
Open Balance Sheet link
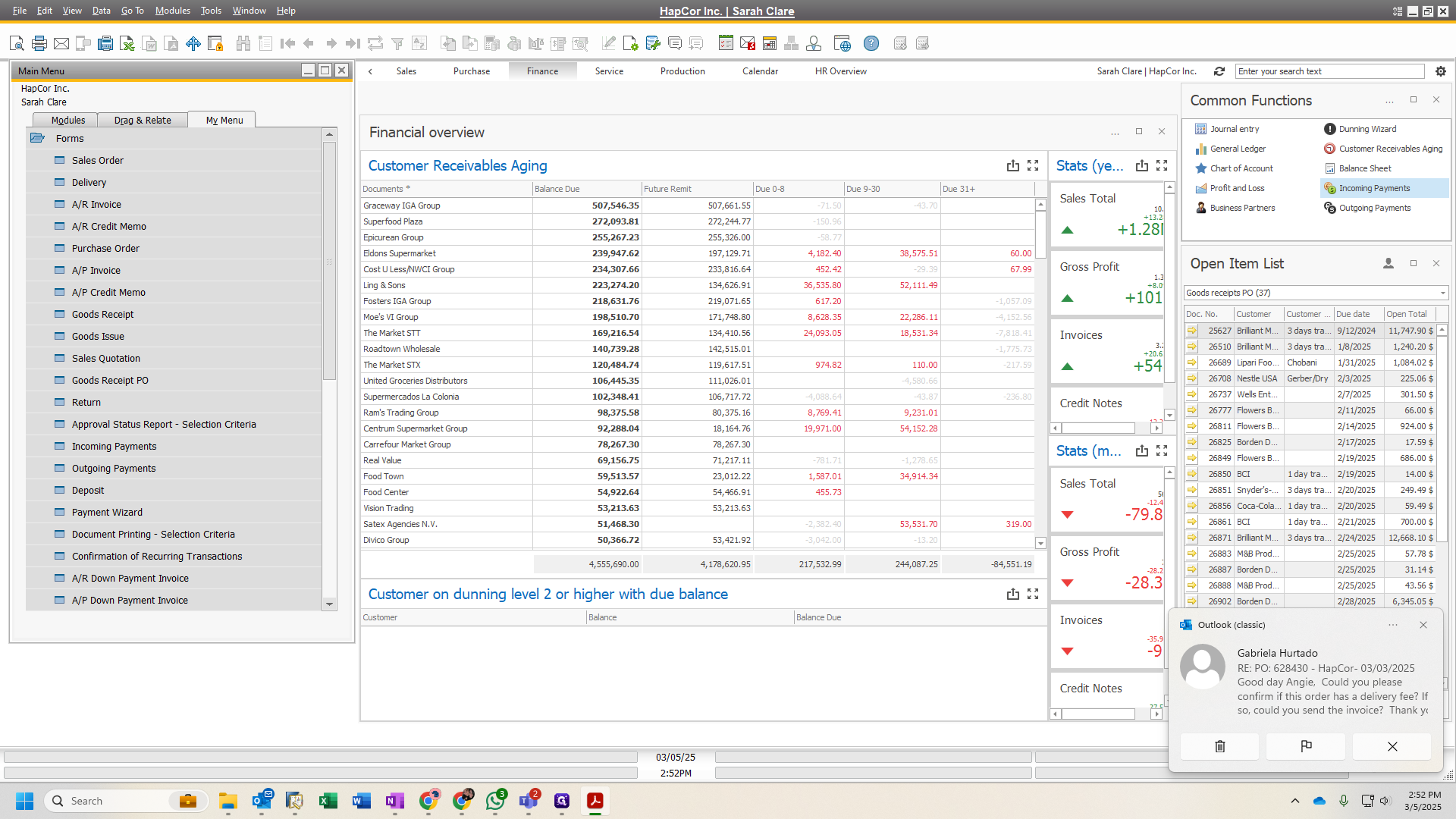[x=1364, y=168]
